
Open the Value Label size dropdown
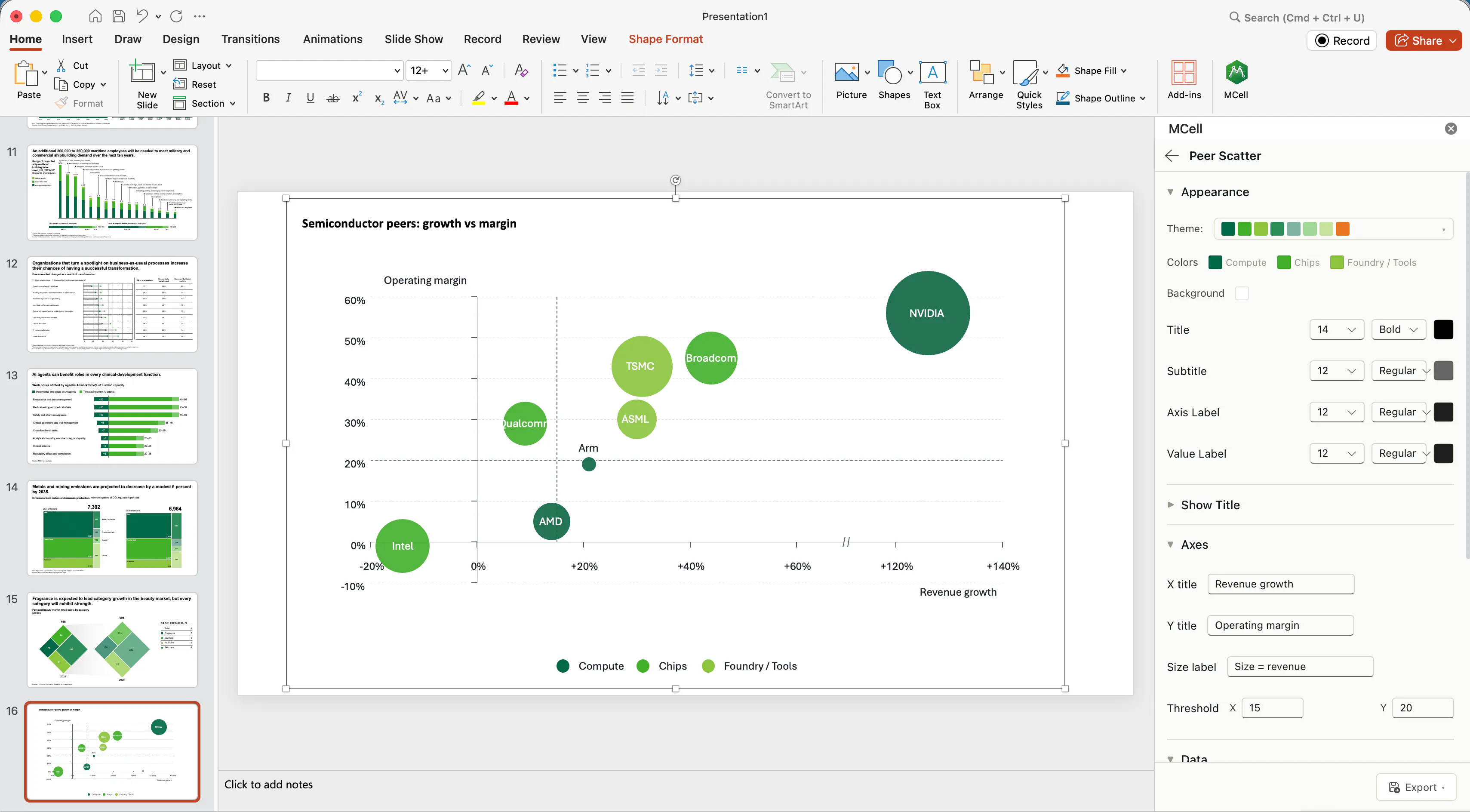[x=1337, y=453]
